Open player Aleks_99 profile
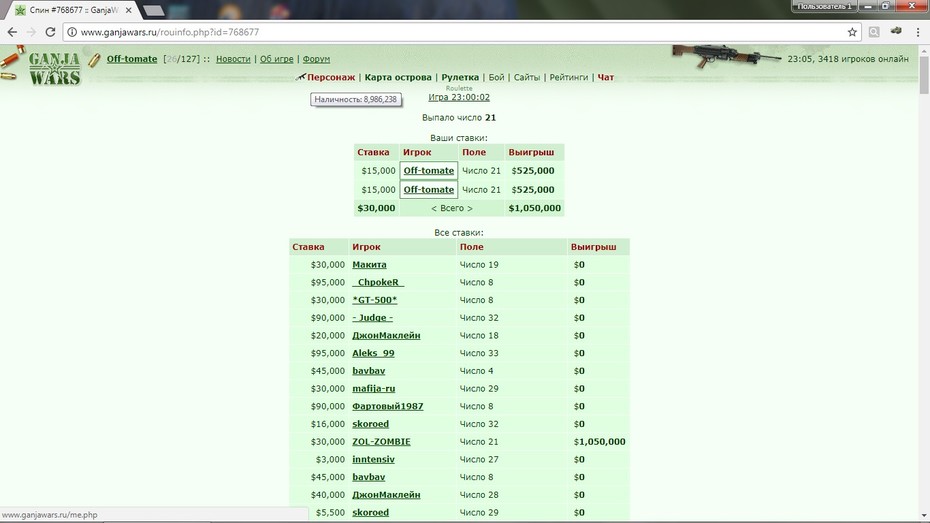Viewport: 930px width, 523px height. (373, 353)
